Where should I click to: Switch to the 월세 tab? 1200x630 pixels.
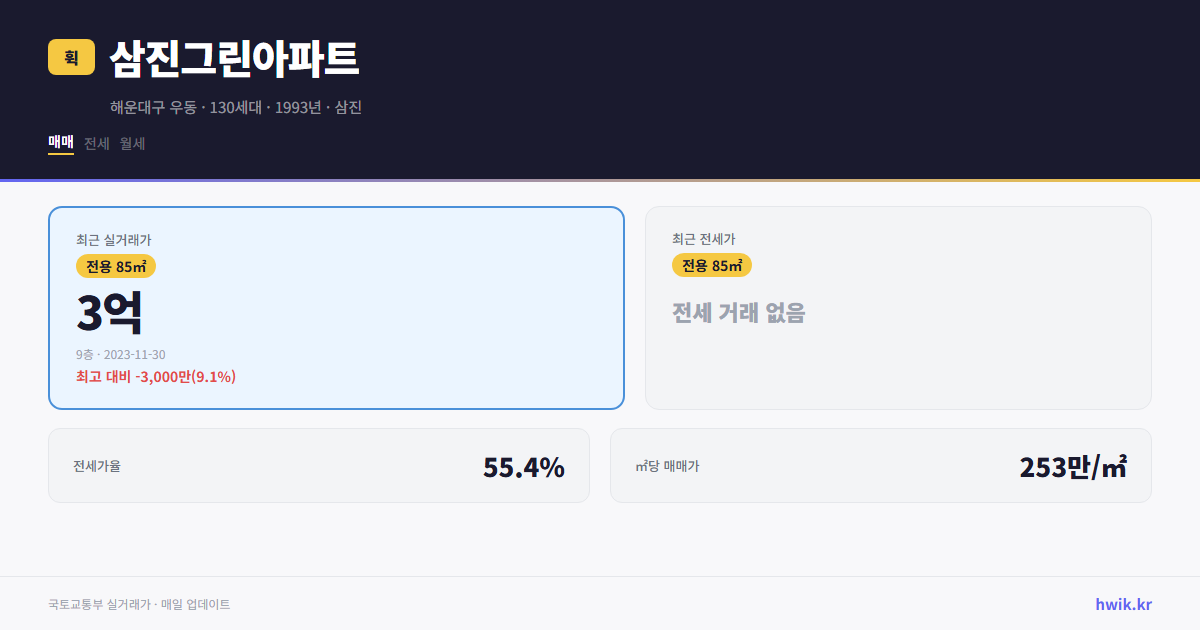131,143
